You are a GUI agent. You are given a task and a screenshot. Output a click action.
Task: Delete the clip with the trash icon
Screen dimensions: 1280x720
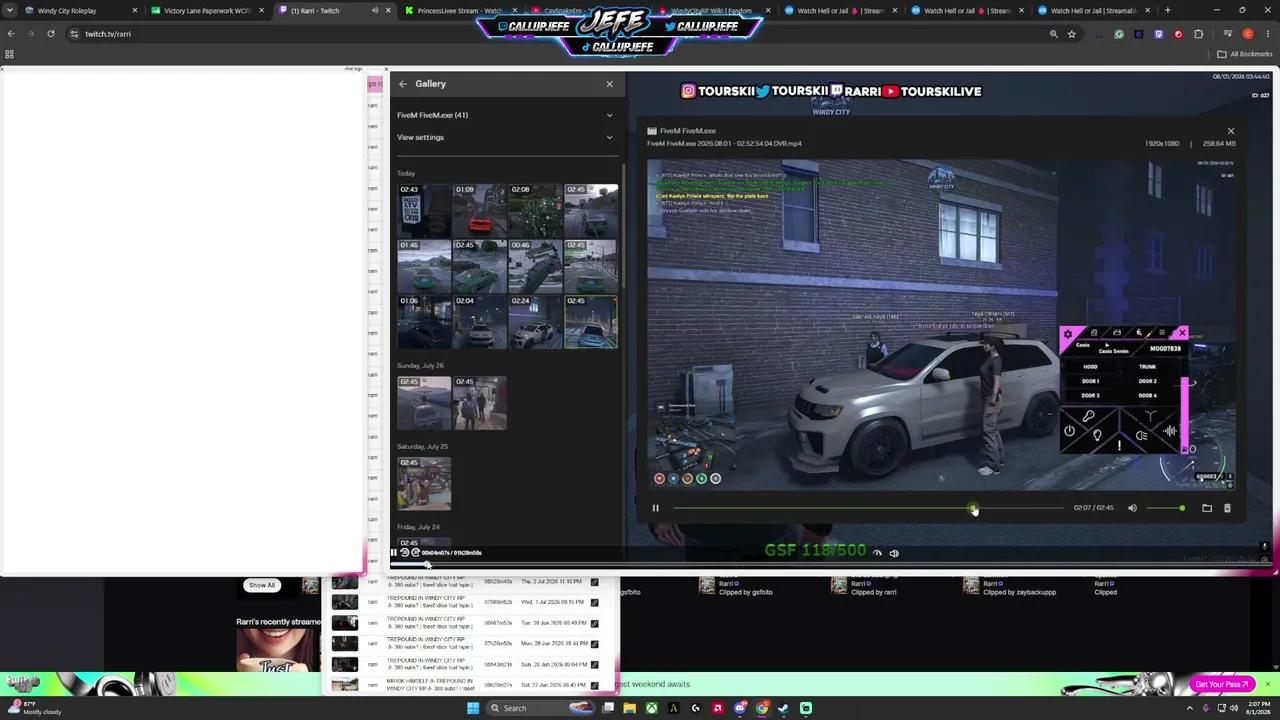click(1227, 508)
